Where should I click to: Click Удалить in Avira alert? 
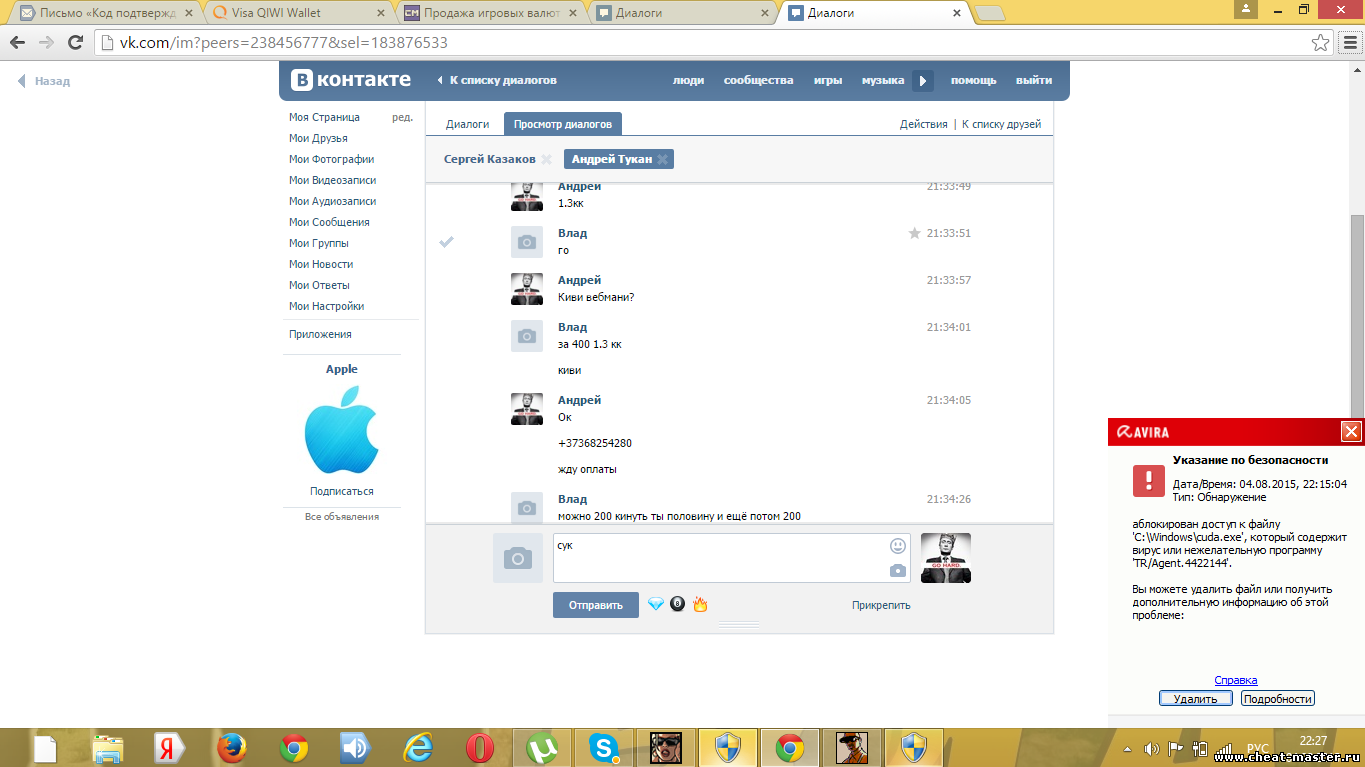(1195, 699)
